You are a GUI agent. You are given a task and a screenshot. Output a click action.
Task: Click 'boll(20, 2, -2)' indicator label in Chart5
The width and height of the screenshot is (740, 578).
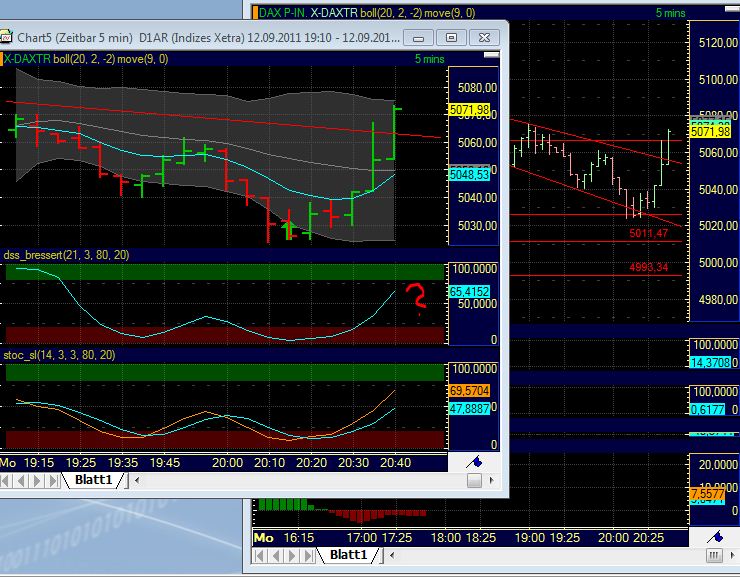tap(84, 59)
